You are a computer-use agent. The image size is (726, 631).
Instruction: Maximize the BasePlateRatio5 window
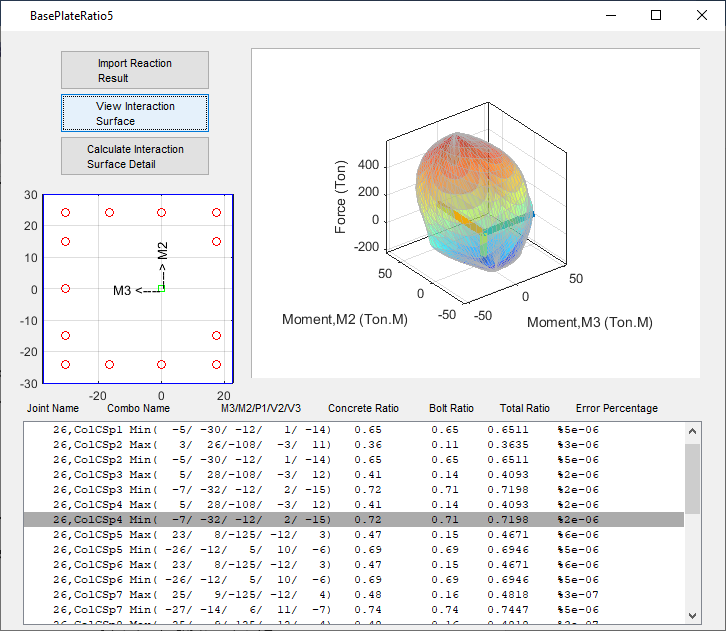click(656, 15)
